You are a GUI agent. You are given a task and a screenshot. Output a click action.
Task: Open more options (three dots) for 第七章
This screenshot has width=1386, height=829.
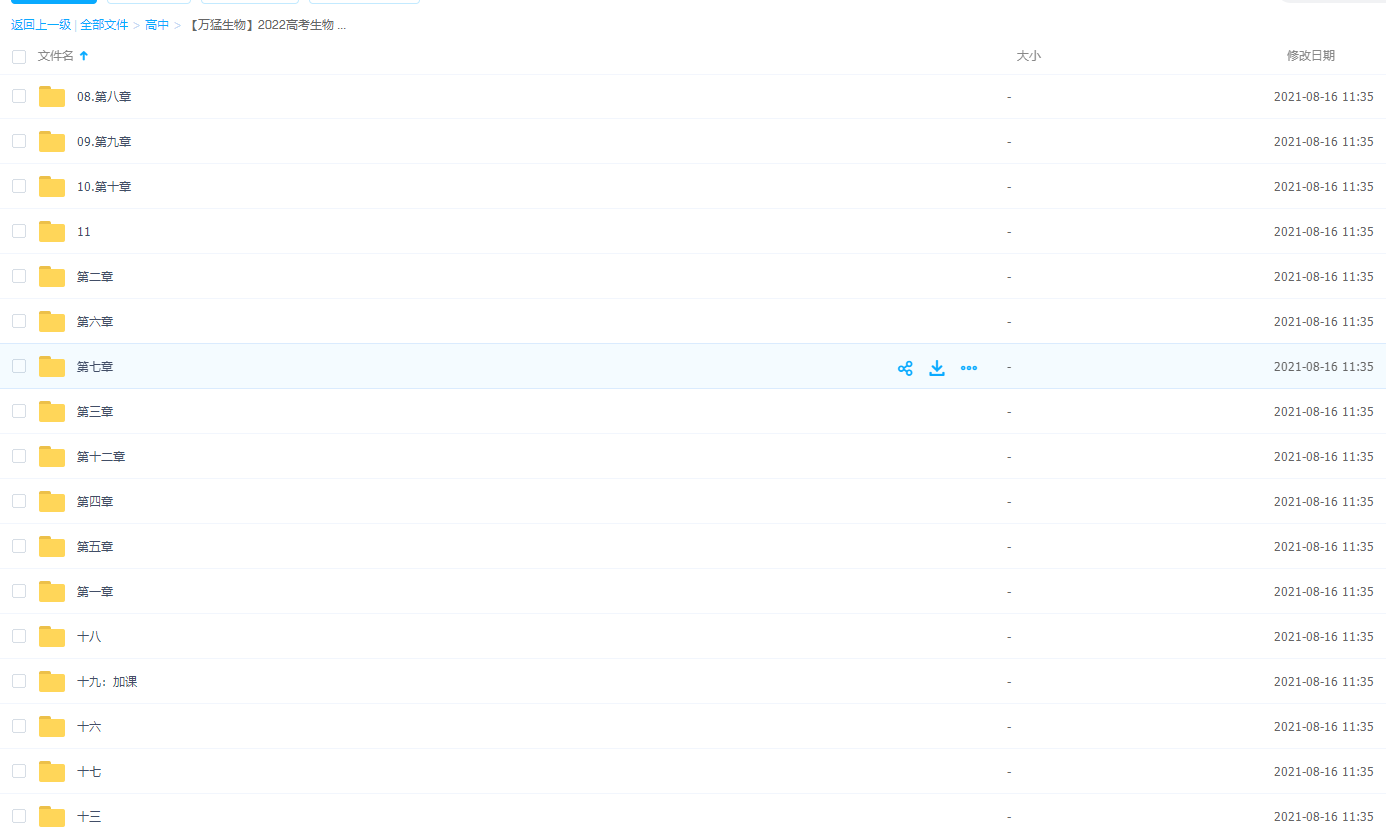point(969,368)
